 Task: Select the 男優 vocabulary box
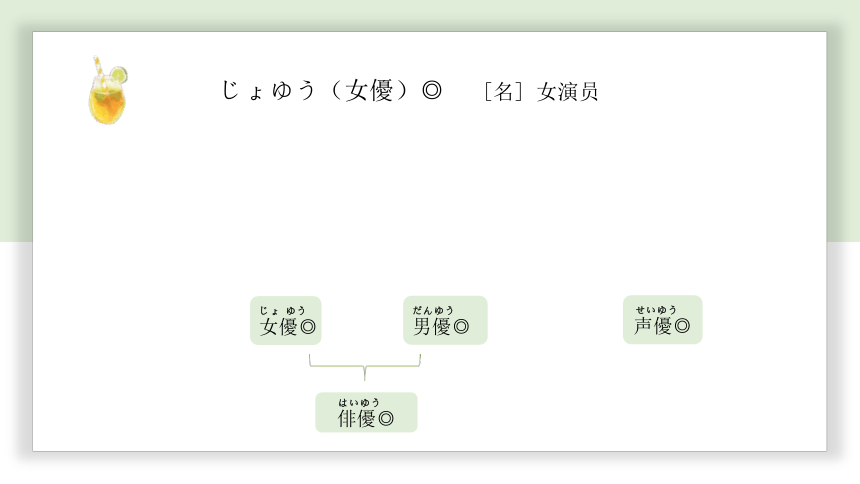(445, 320)
